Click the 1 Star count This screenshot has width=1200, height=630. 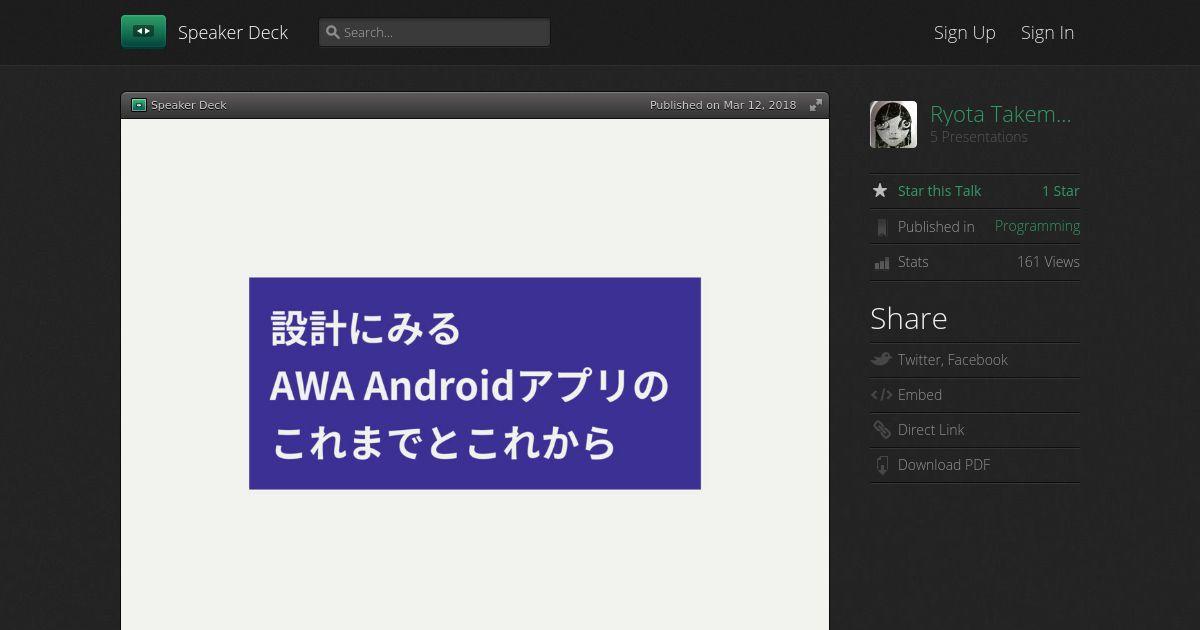(x=1061, y=191)
